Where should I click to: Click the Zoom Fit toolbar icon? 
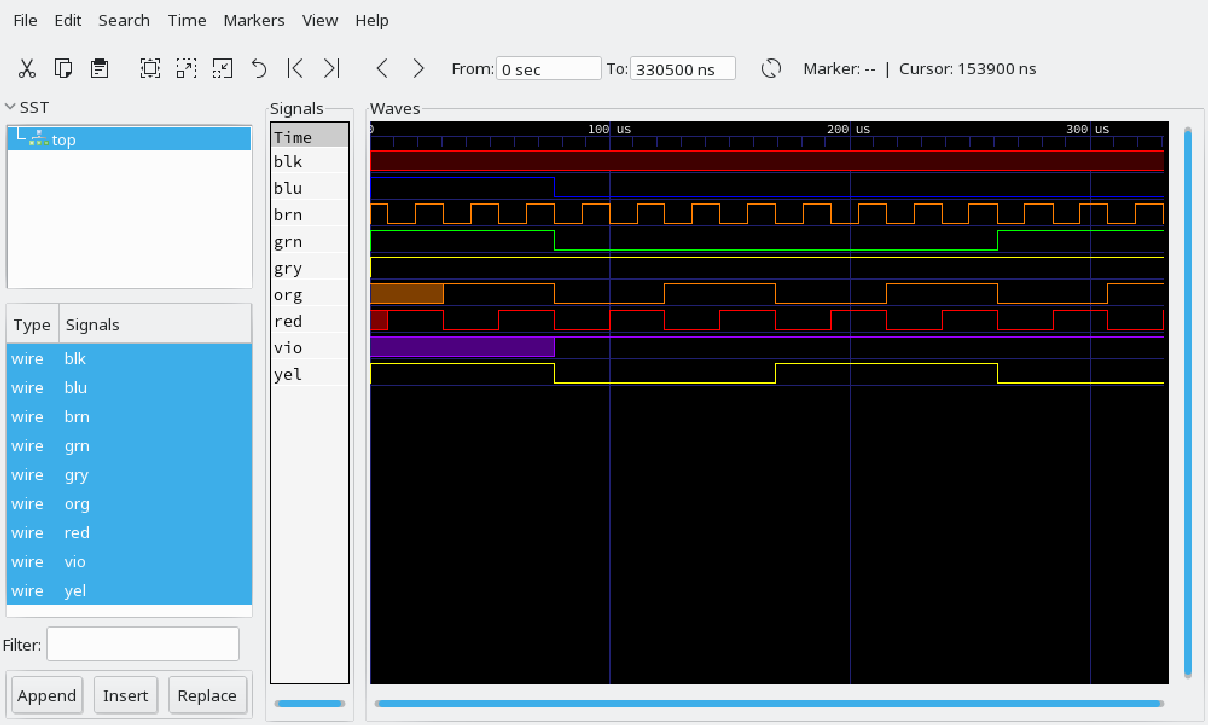[150, 68]
